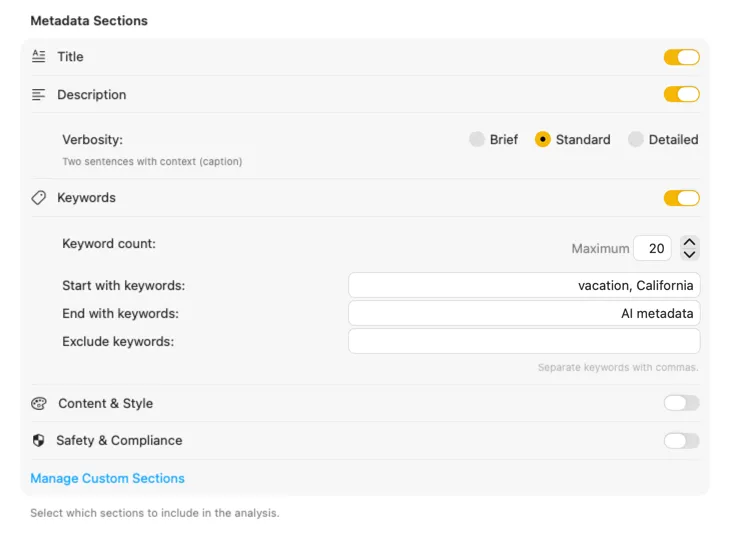This screenshot has height=550, width=730.
Task: Click the maximum keyword count field
Action: coord(653,248)
